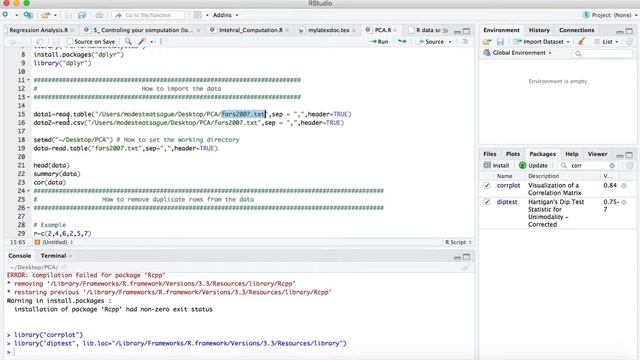Viewport: 640px width, 360px height.
Task: Open the Project: (None) dropdown
Action: [610, 15]
